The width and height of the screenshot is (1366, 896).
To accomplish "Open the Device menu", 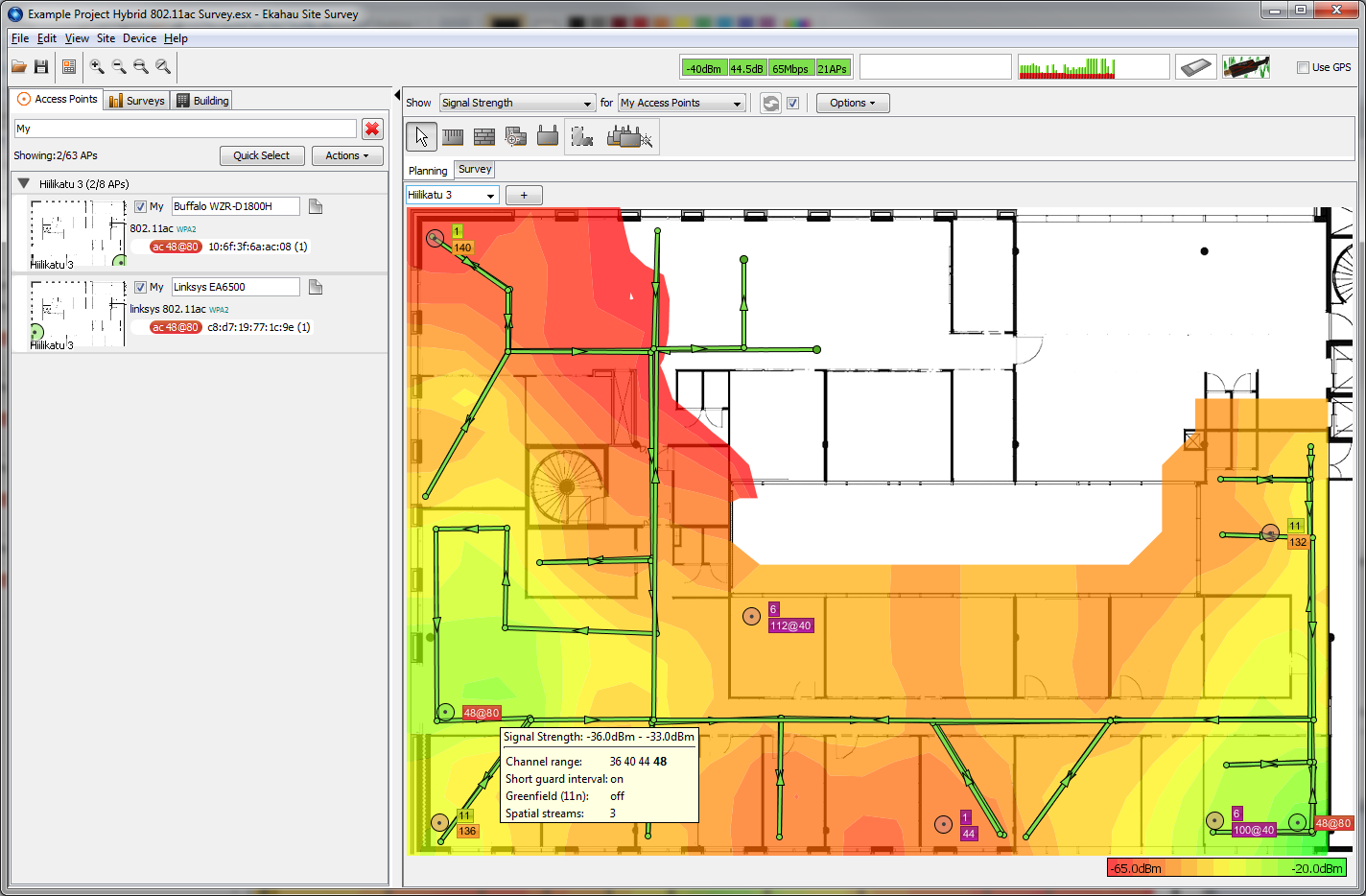I will tap(139, 38).
